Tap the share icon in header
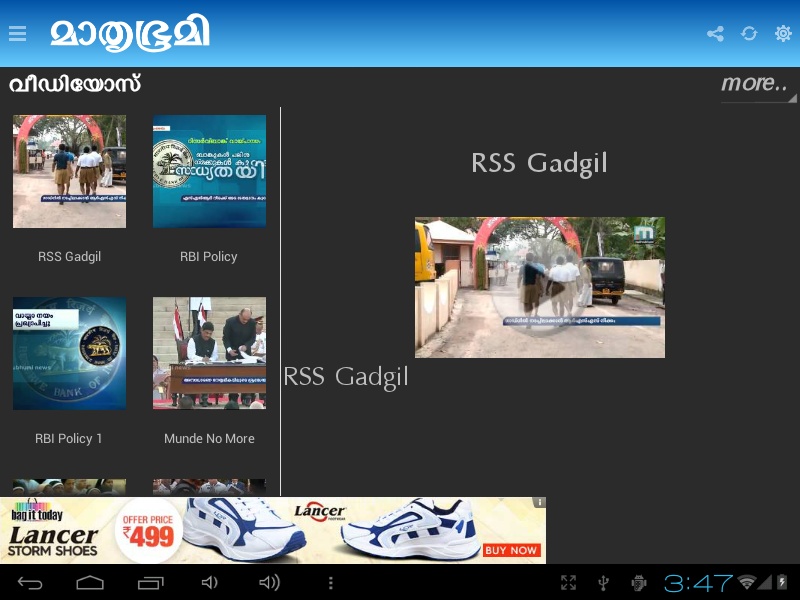This screenshot has width=800, height=600. 715,34
